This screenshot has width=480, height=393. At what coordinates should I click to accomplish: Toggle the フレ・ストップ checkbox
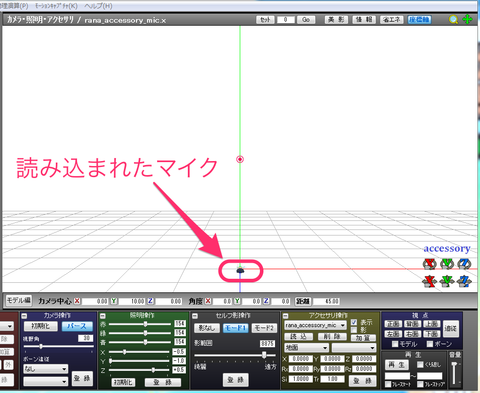point(421,384)
